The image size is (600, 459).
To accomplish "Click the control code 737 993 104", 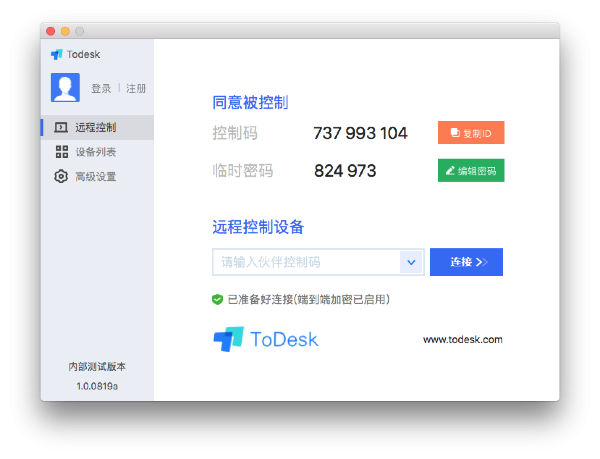I will coord(360,133).
